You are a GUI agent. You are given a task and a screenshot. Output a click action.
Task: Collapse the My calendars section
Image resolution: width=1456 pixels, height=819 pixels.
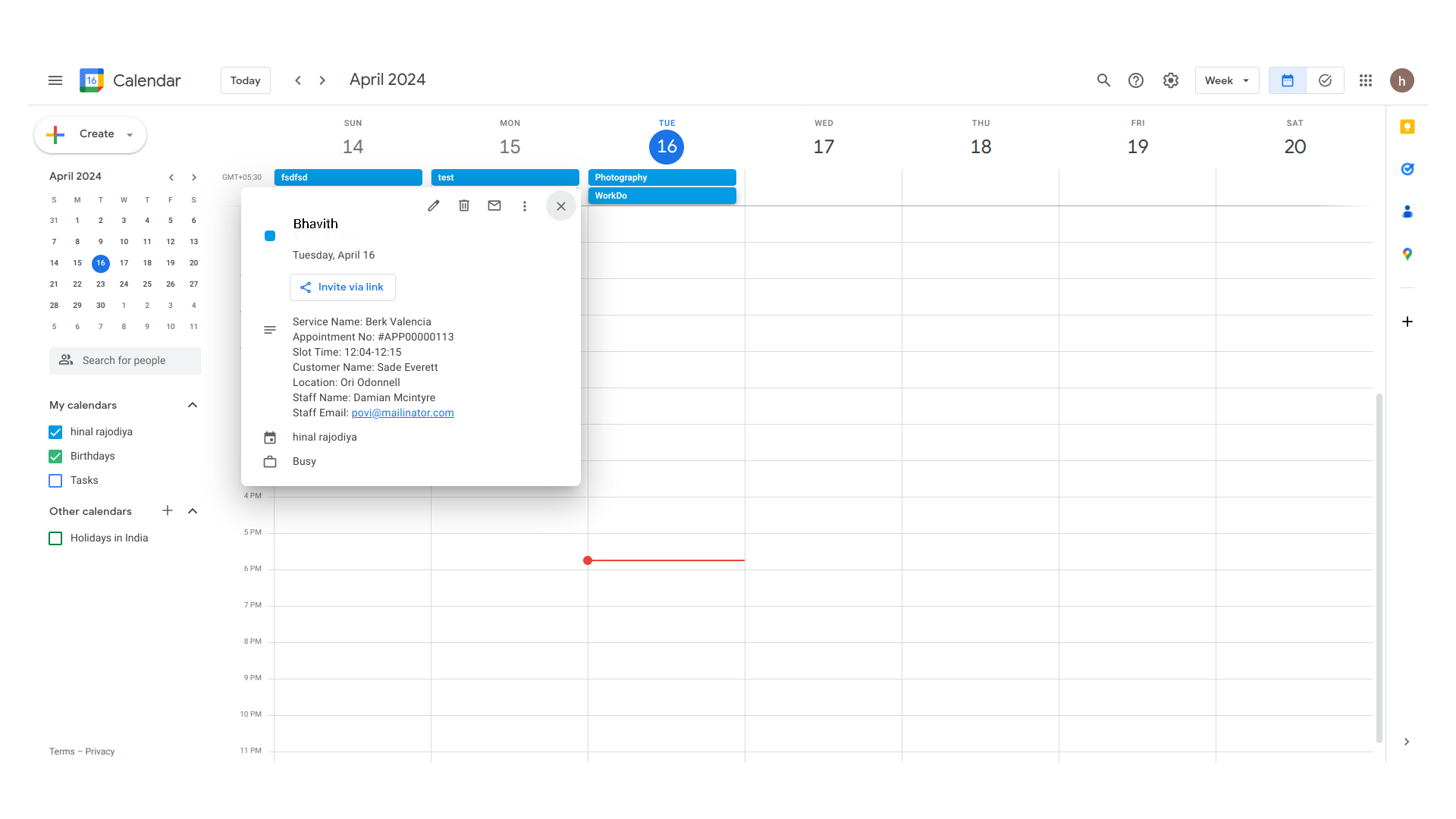(193, 405)
